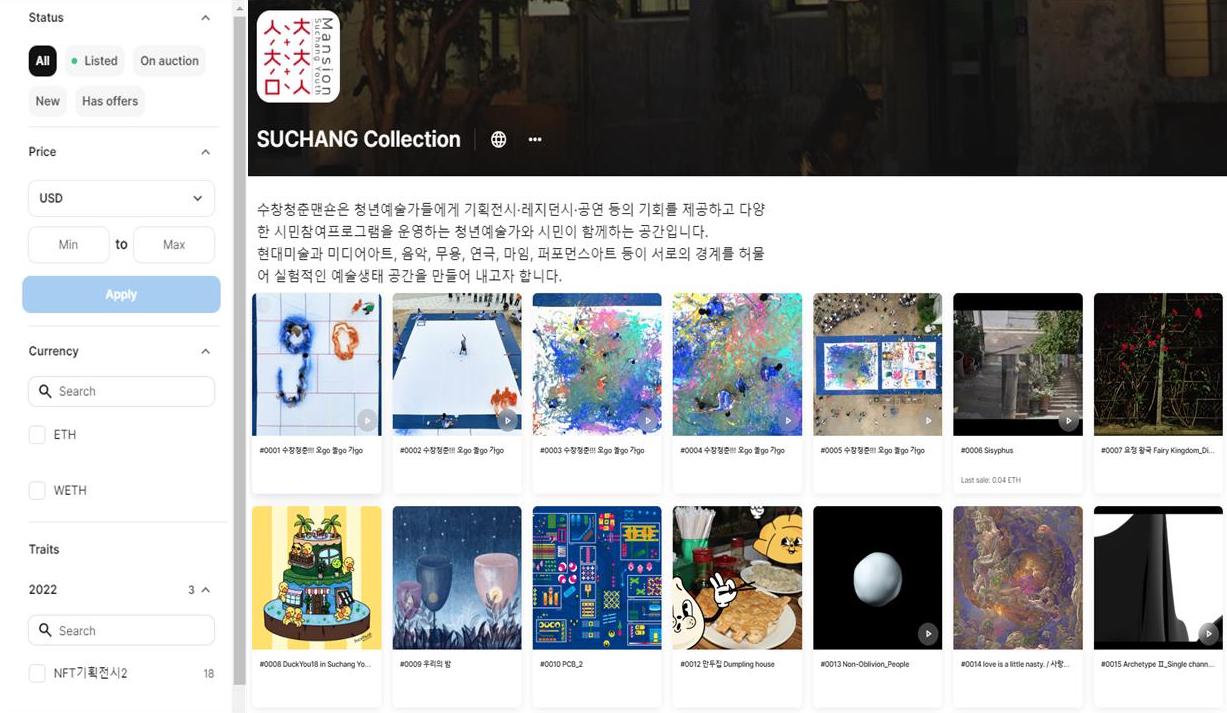
Task: Check the ETH currency checkbox
Action: pos(37,434)
